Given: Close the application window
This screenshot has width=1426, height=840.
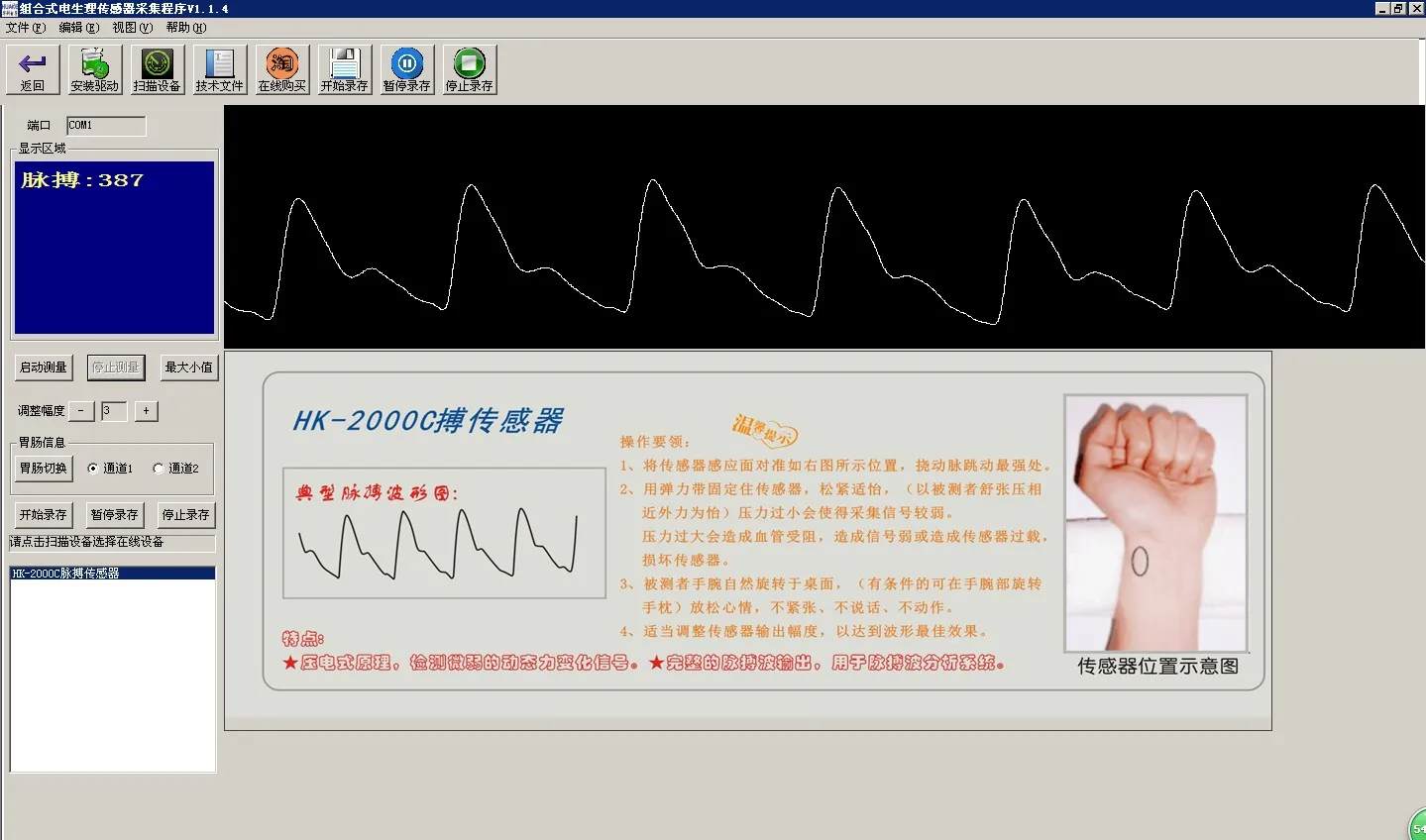Looking at the screenshot, I should point(1415,8).
